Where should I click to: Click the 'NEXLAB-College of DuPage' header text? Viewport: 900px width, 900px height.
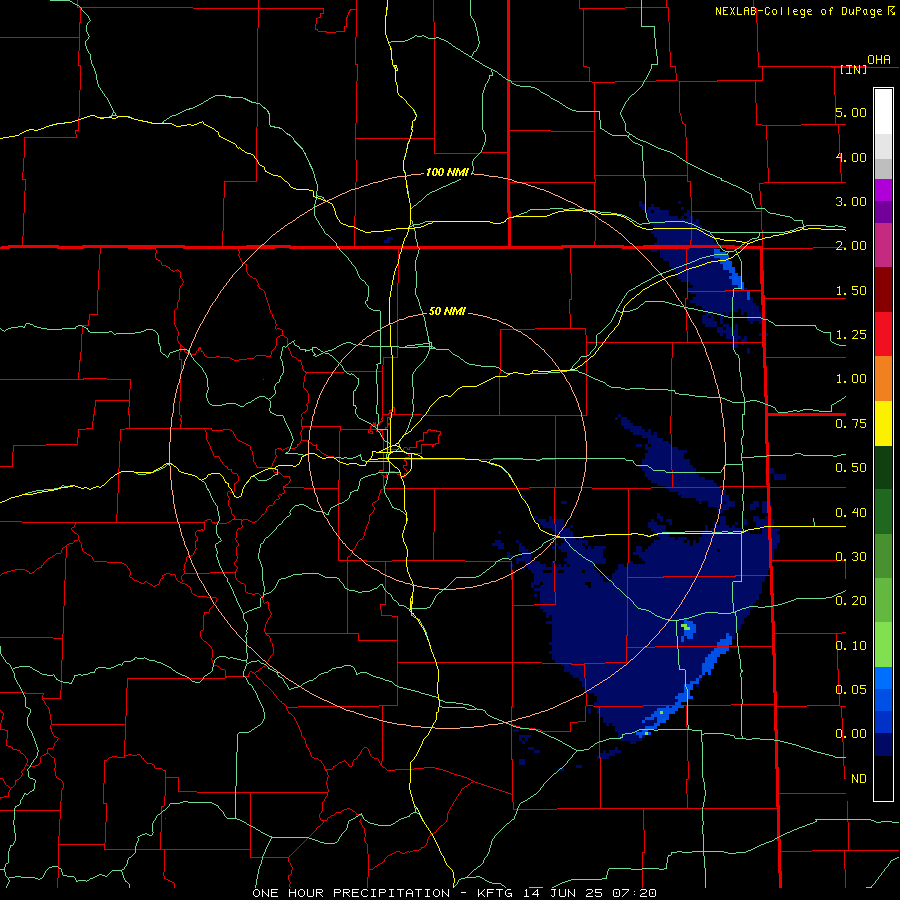(x=798, y=11)
